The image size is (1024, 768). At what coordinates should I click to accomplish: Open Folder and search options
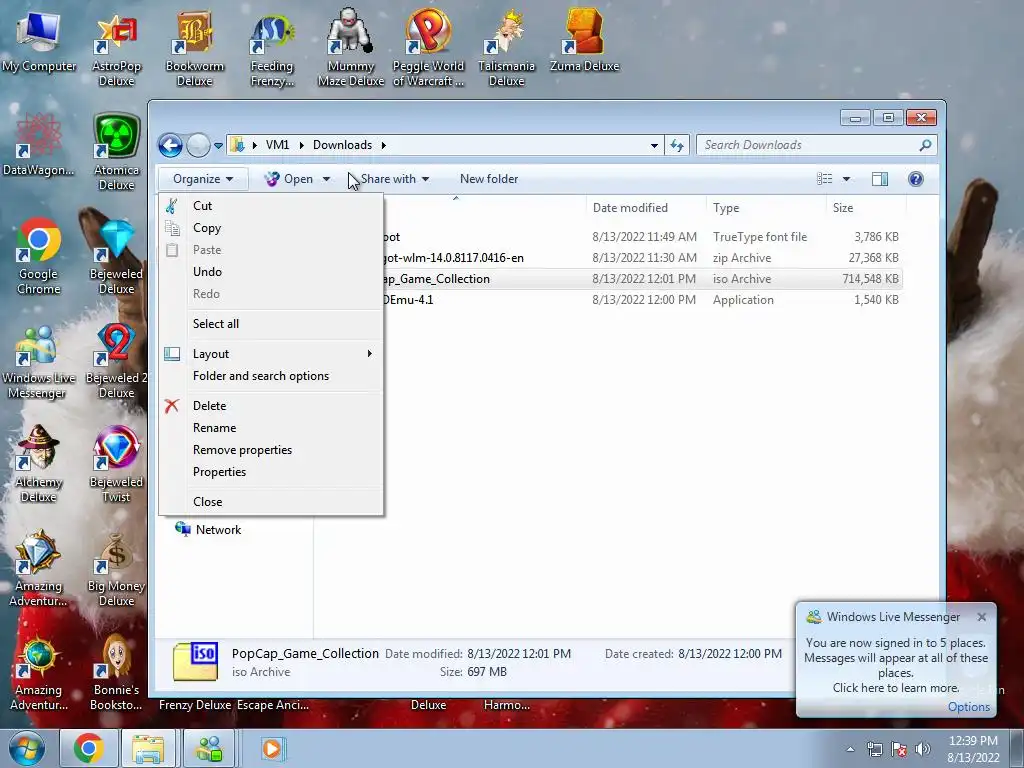[271, 376]
